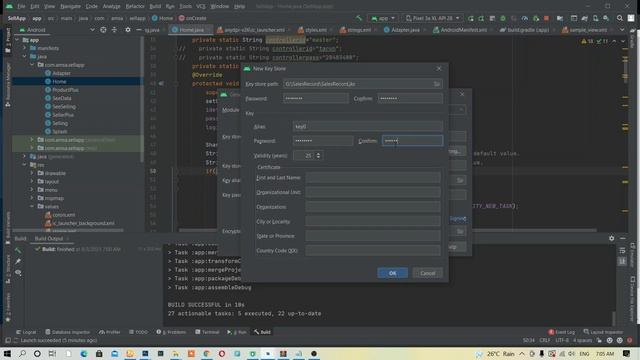Click the Profile app gauge icon in toolbar

tap(524, 18)
